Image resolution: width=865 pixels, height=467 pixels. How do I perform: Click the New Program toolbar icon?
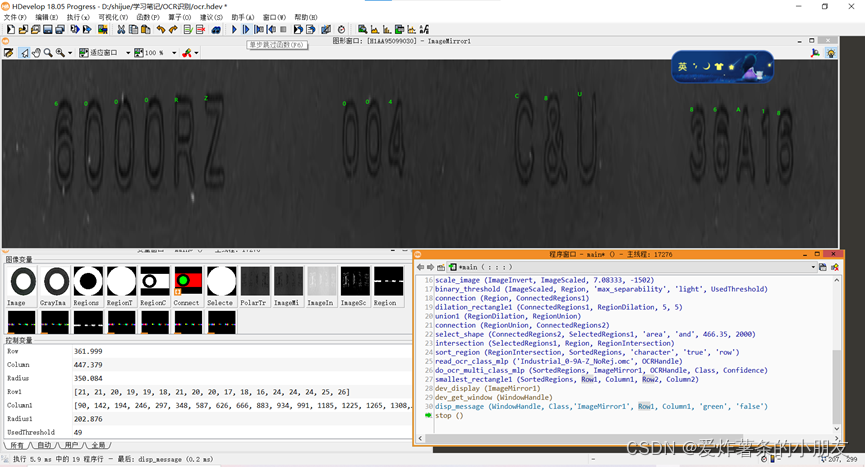10,29
